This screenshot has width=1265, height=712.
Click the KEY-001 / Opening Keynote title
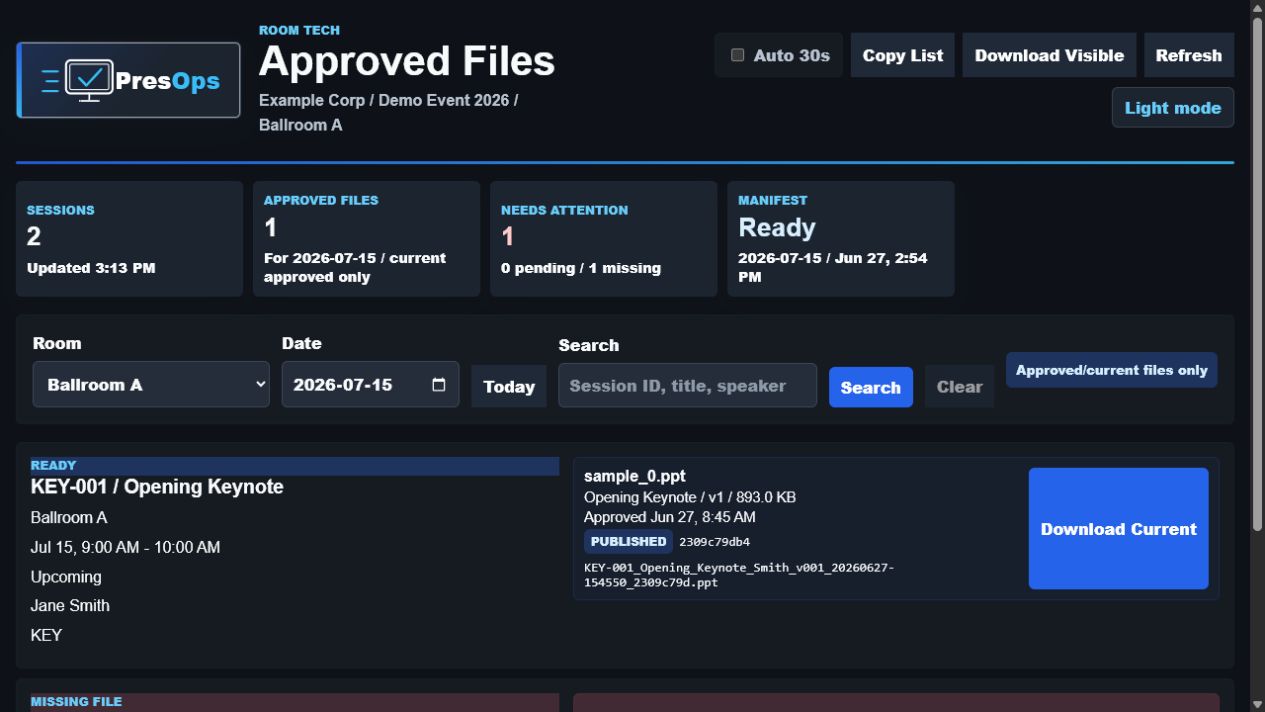[157, 487]
